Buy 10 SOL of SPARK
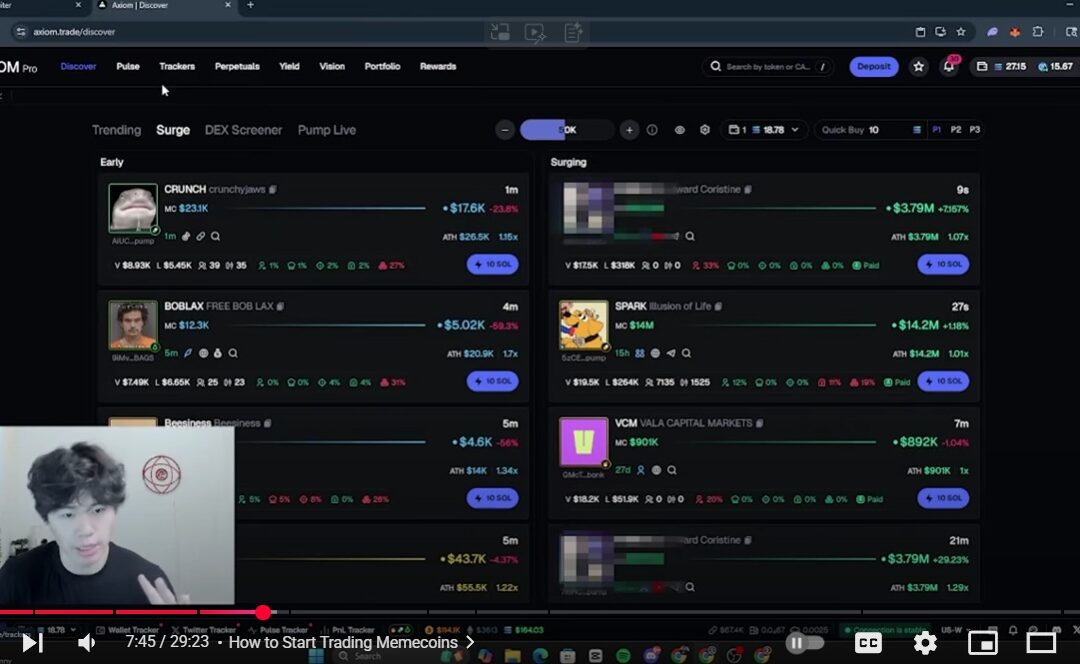The width and height of the screenshot is (1080, 664). tap(943, 381)
